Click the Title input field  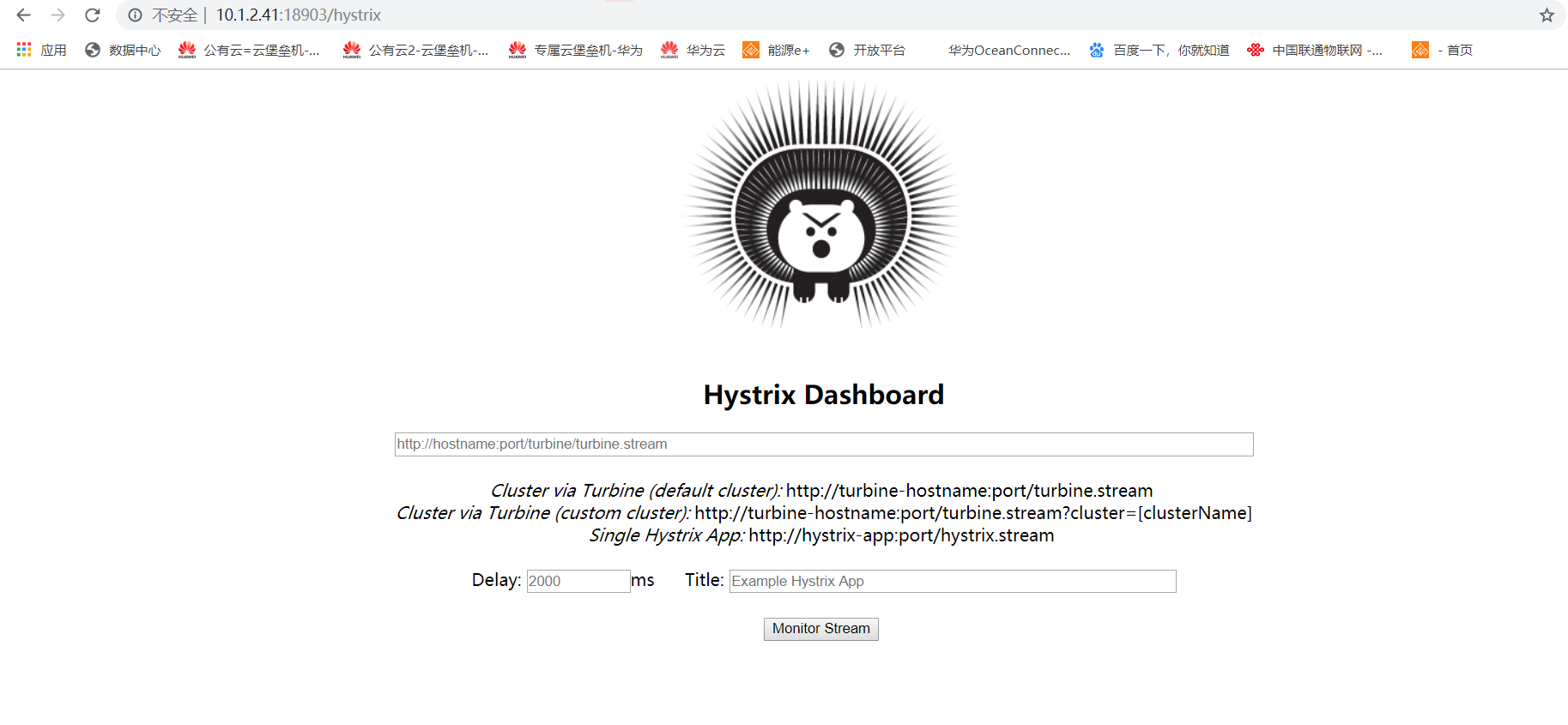tap(953, 581)
